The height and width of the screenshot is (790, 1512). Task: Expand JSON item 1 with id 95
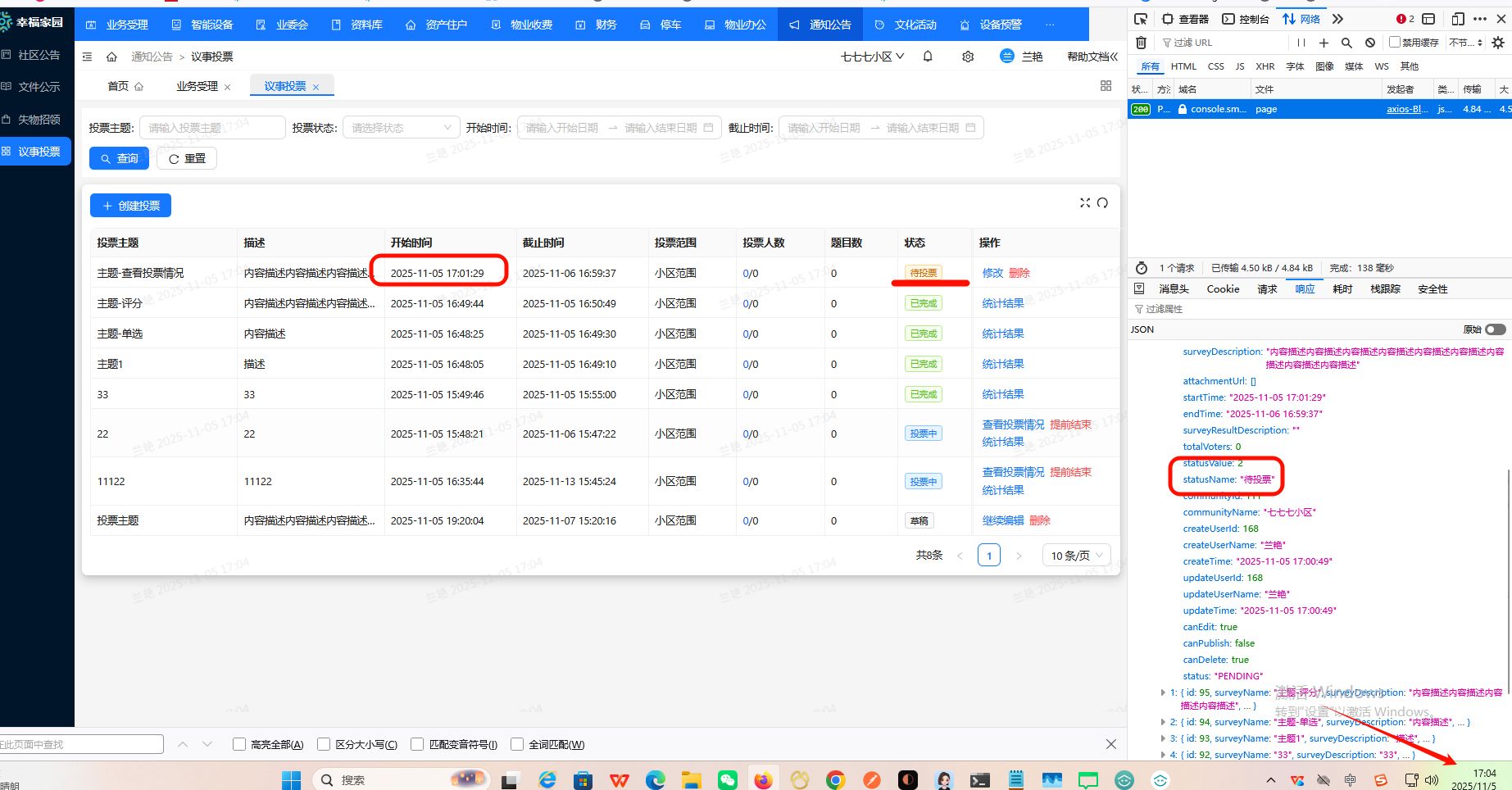1163,692
